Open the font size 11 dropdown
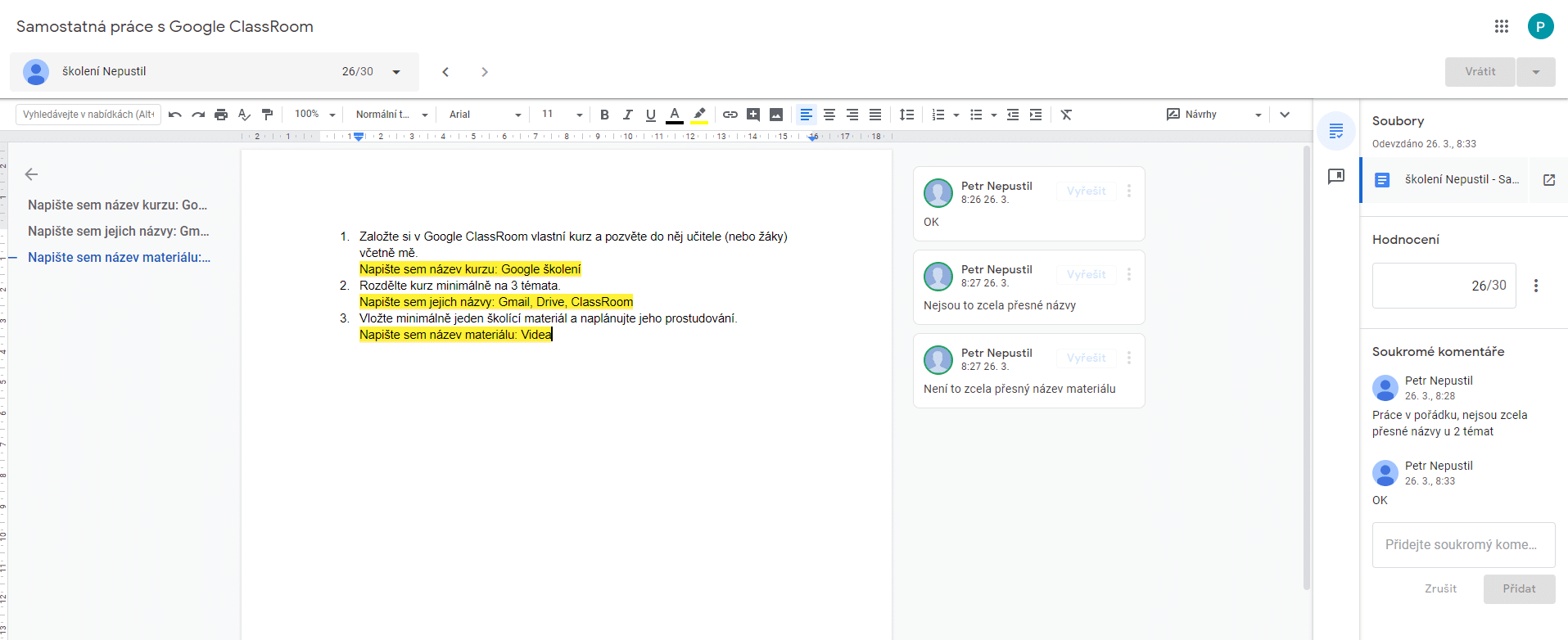1568x640 pixels. 562,115
